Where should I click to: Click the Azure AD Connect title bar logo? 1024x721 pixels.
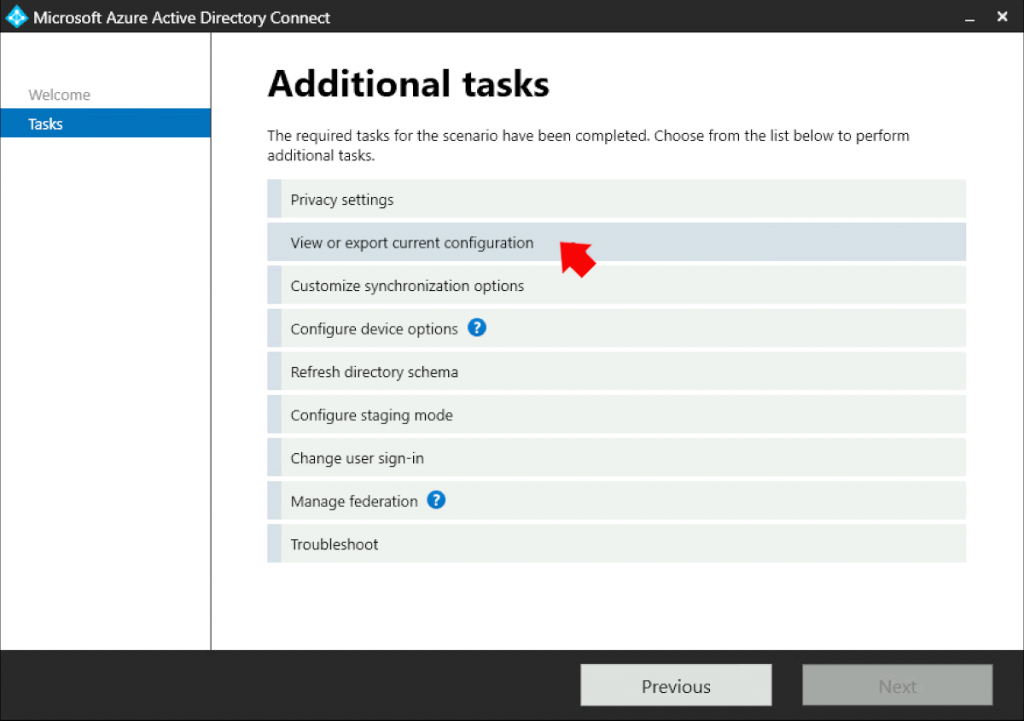point(15,16)
